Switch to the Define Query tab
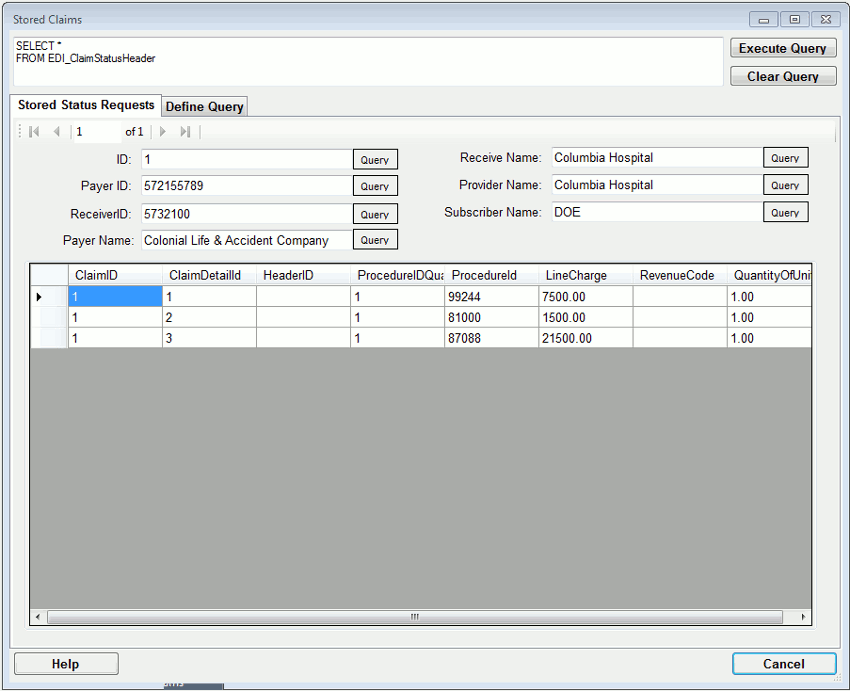Viewport: 850px width, 691px height. (x=204, y=106)
